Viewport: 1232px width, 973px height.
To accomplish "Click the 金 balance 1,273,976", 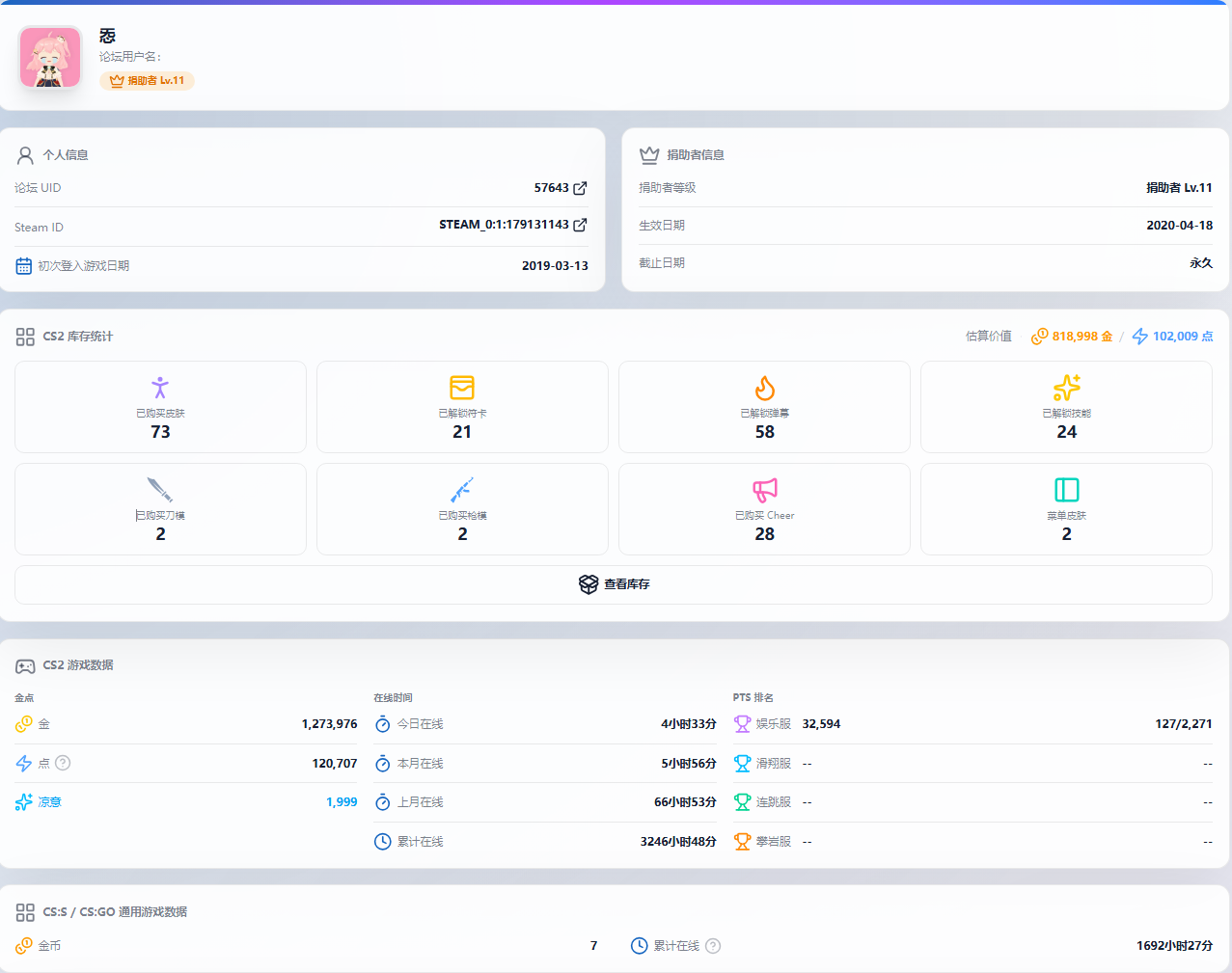I will pyautogui.click(x=329, y=724).
